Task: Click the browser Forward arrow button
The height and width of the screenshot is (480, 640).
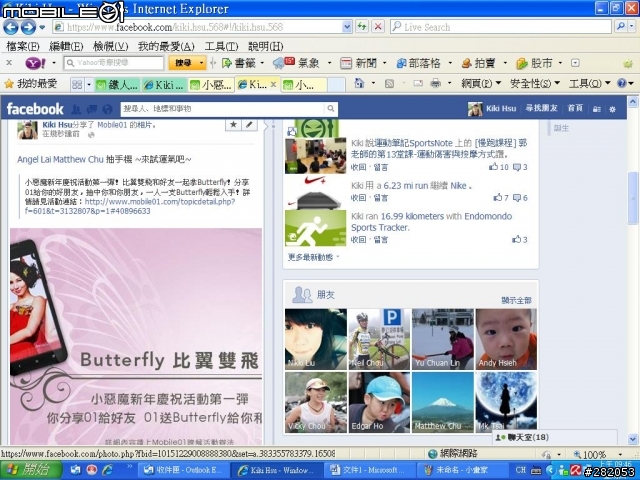Action: [28, 27]
